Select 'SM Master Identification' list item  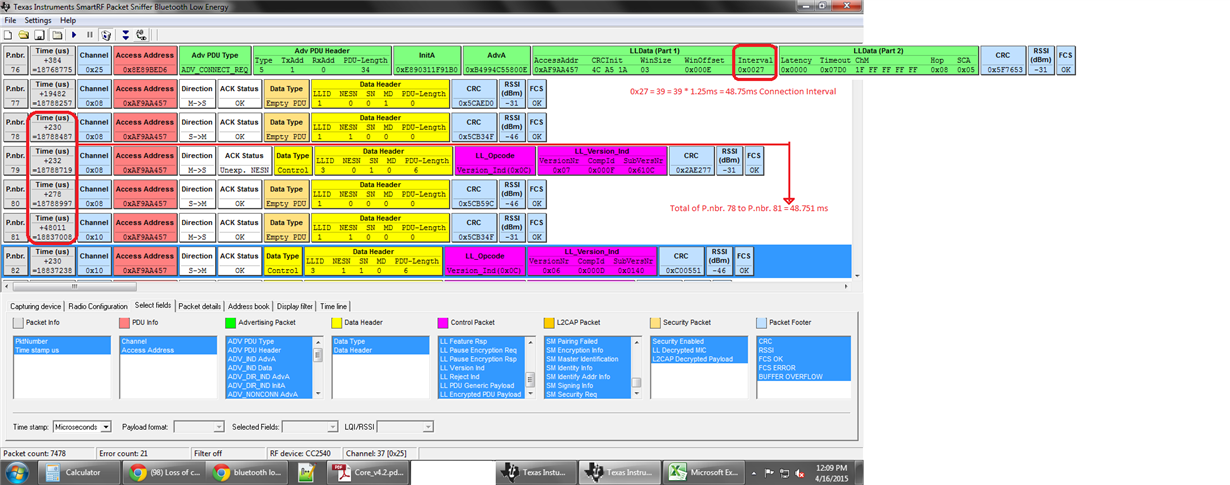click(x=588, y=360)
